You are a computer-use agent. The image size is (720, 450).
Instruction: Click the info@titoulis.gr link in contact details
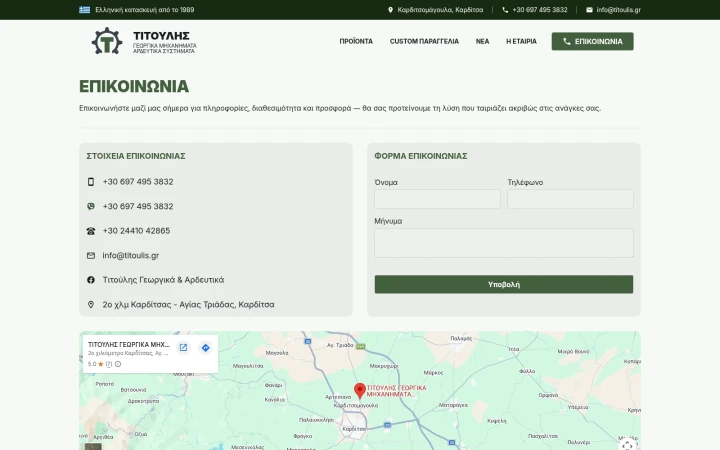(x=131, y=255)
